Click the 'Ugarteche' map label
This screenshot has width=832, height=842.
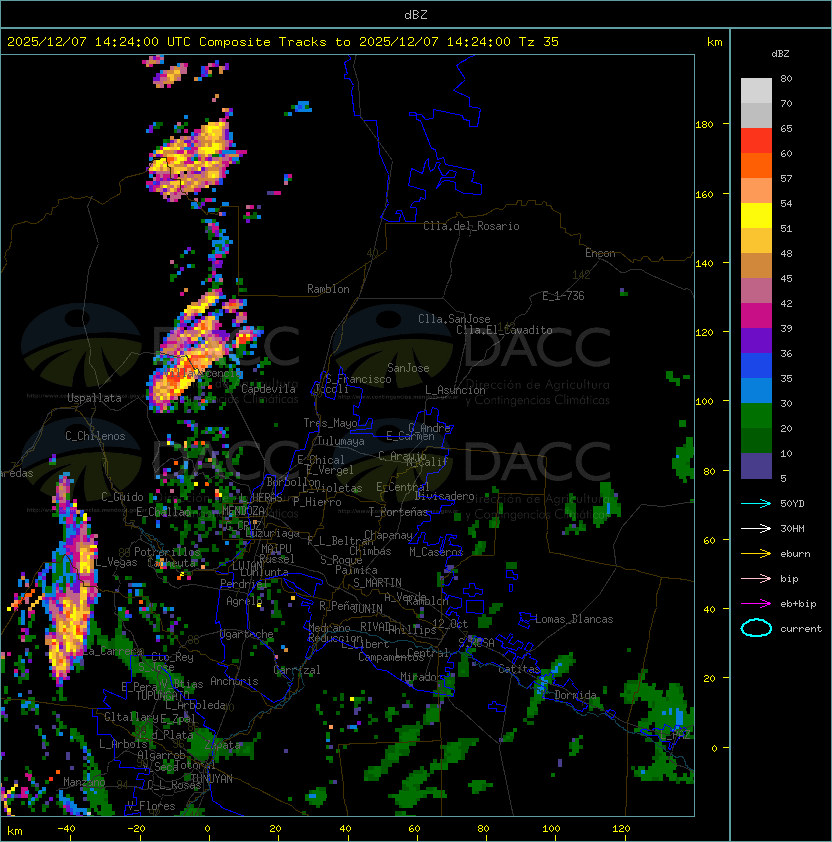247,634
